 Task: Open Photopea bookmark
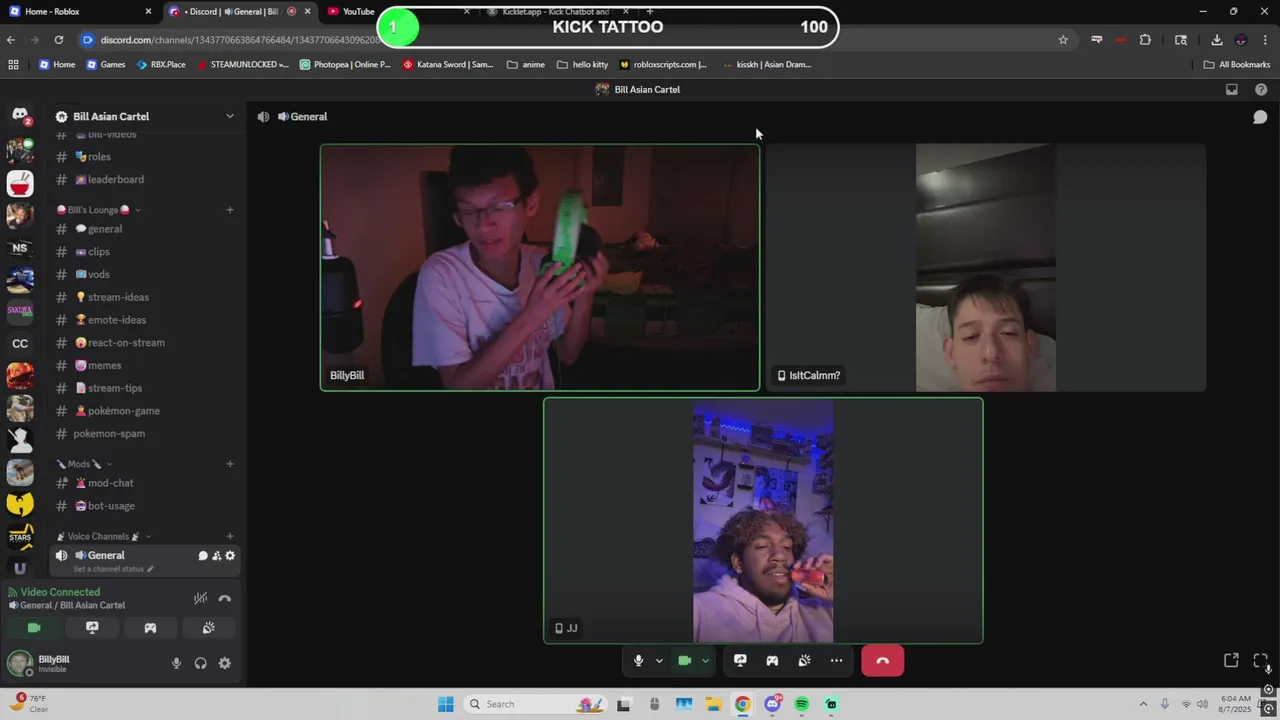[x=345, y=64]
